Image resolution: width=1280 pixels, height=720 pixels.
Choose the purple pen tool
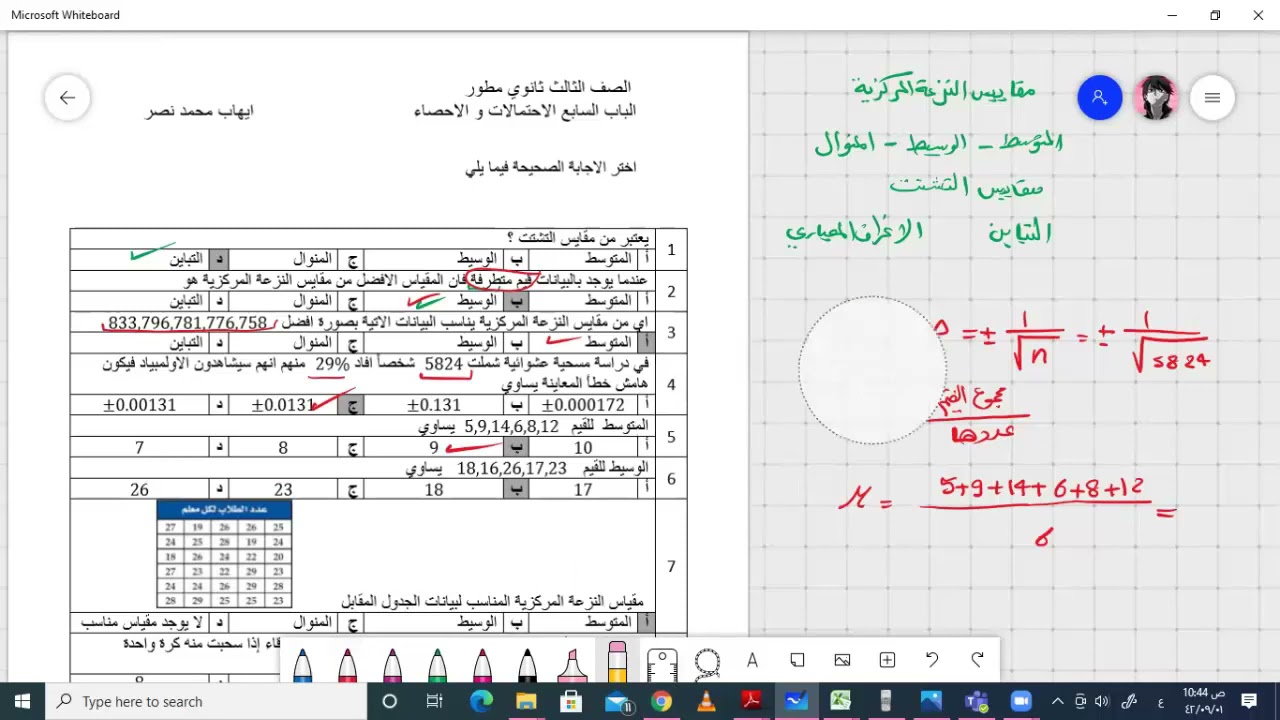point(392,664)
